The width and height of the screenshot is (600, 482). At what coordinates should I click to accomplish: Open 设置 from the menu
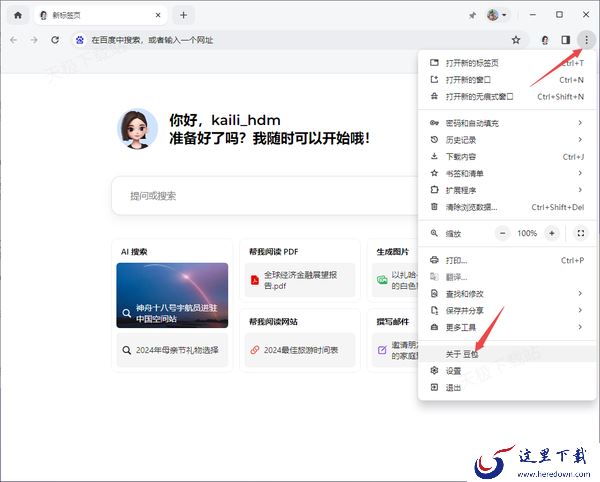[x=454, y=371]
